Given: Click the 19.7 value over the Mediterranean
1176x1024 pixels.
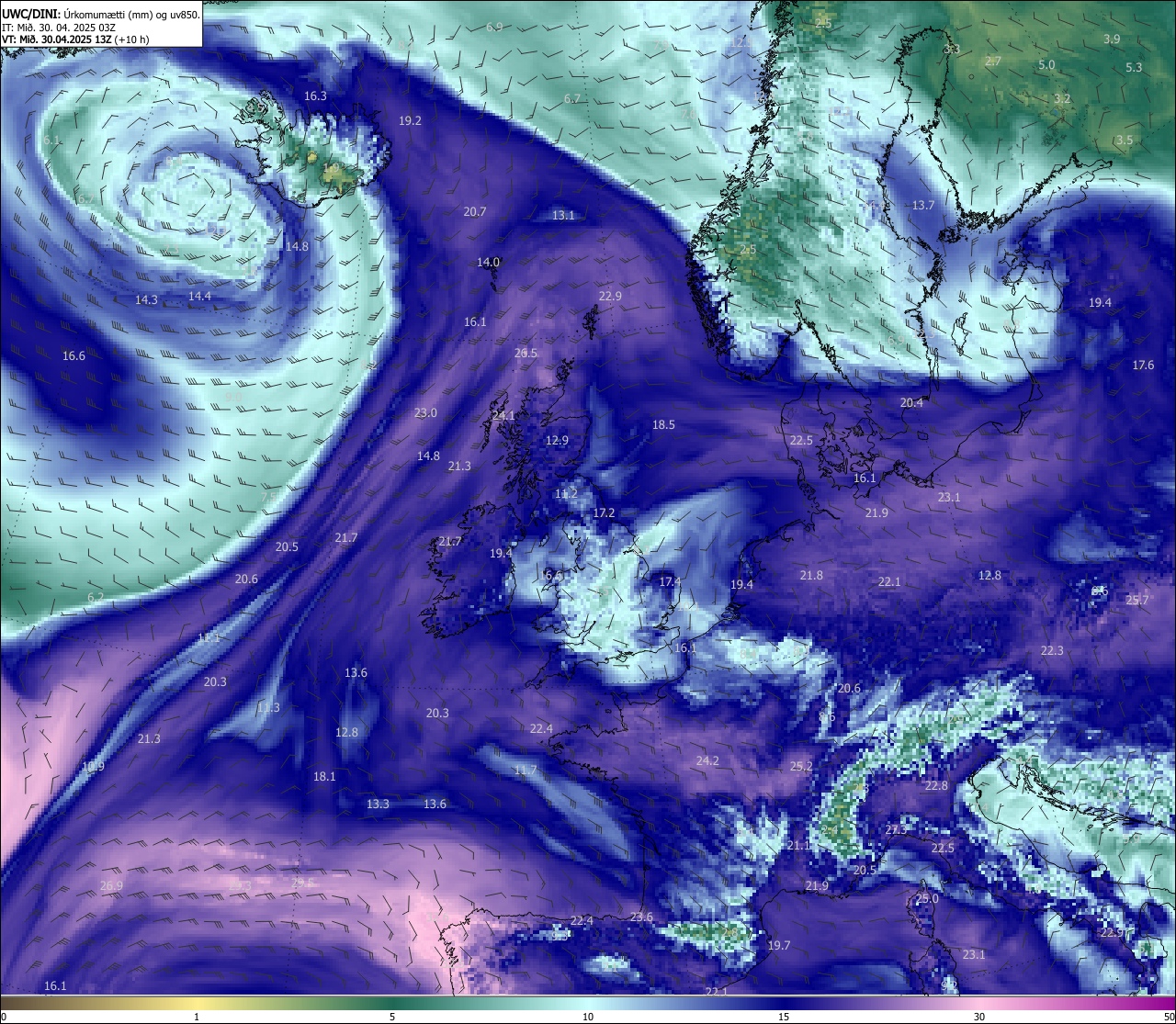Looking at the screenshot, I should [779, 945].
